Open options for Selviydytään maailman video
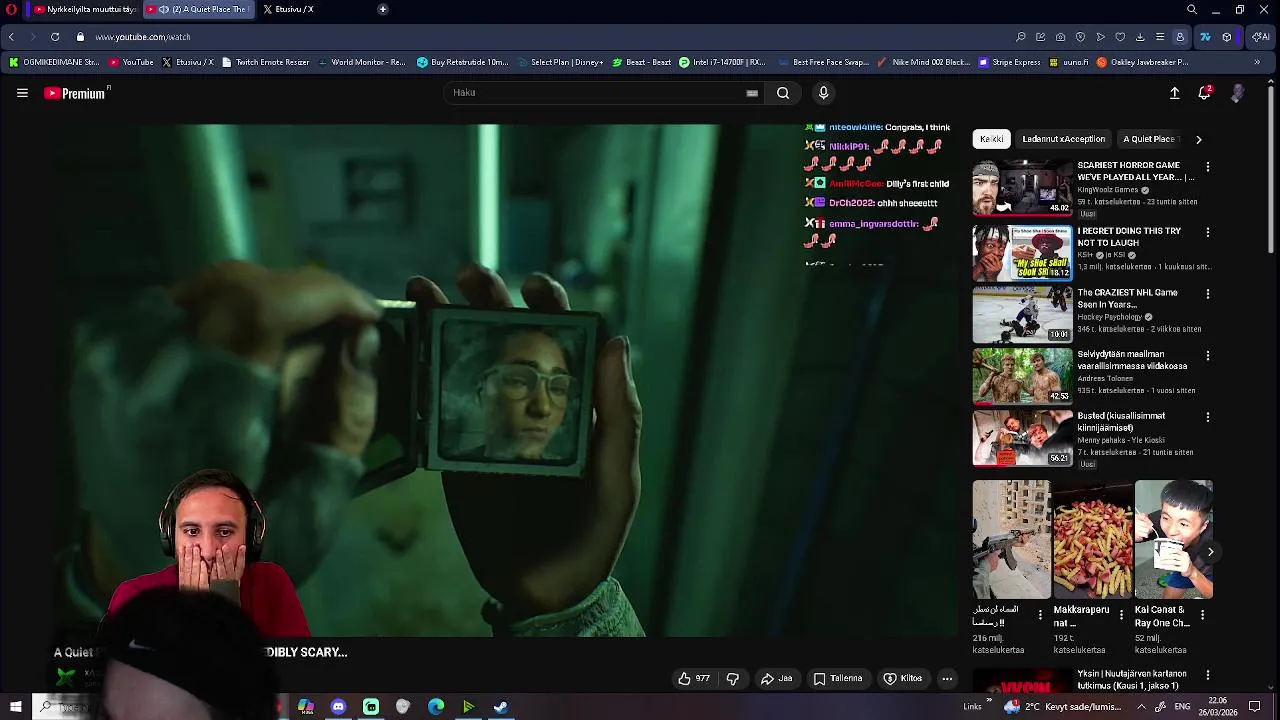The width and height of the screenshot is (1280, 720). tap(1208, 355)
